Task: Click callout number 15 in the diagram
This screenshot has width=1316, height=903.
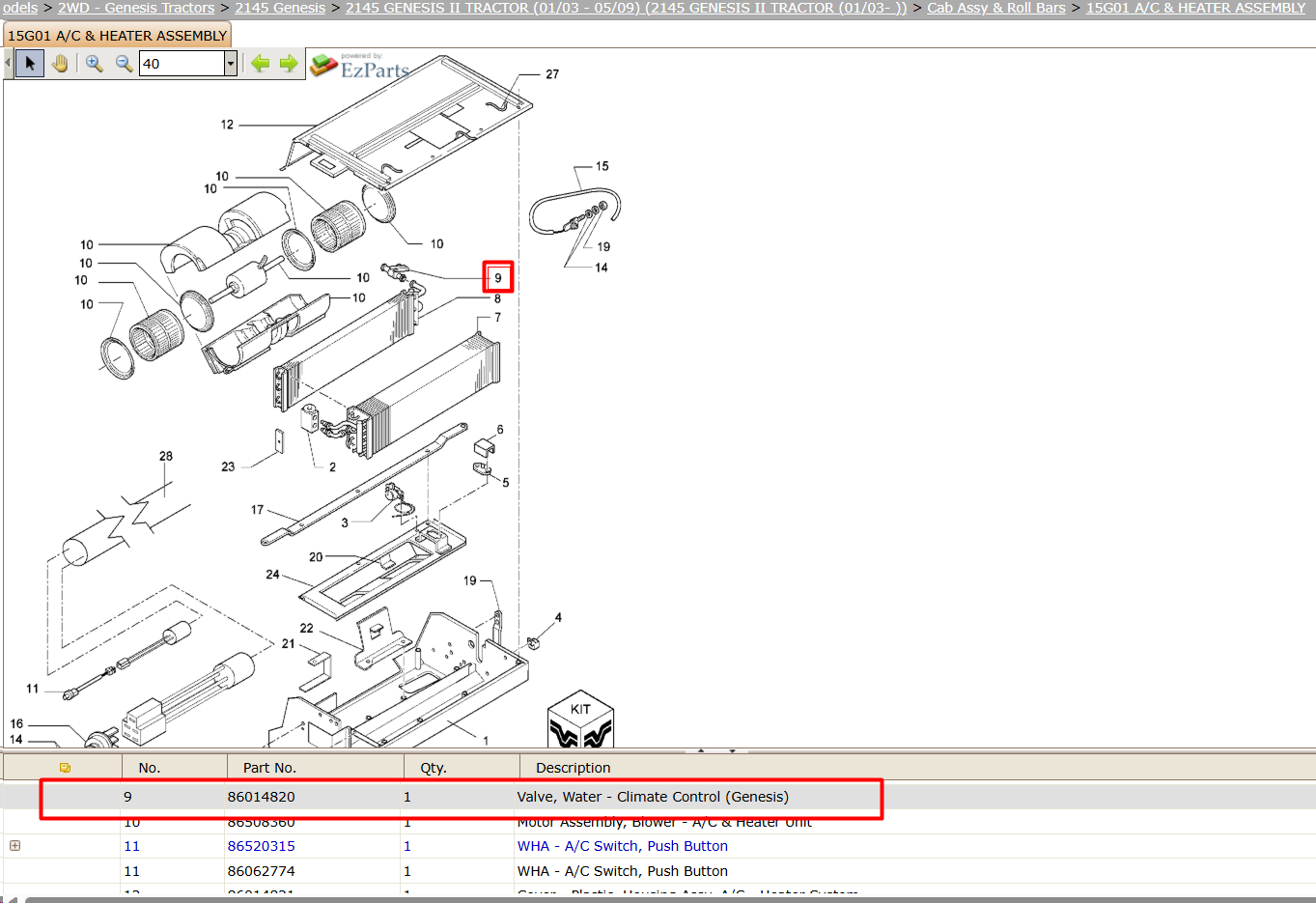Action: 602,166
